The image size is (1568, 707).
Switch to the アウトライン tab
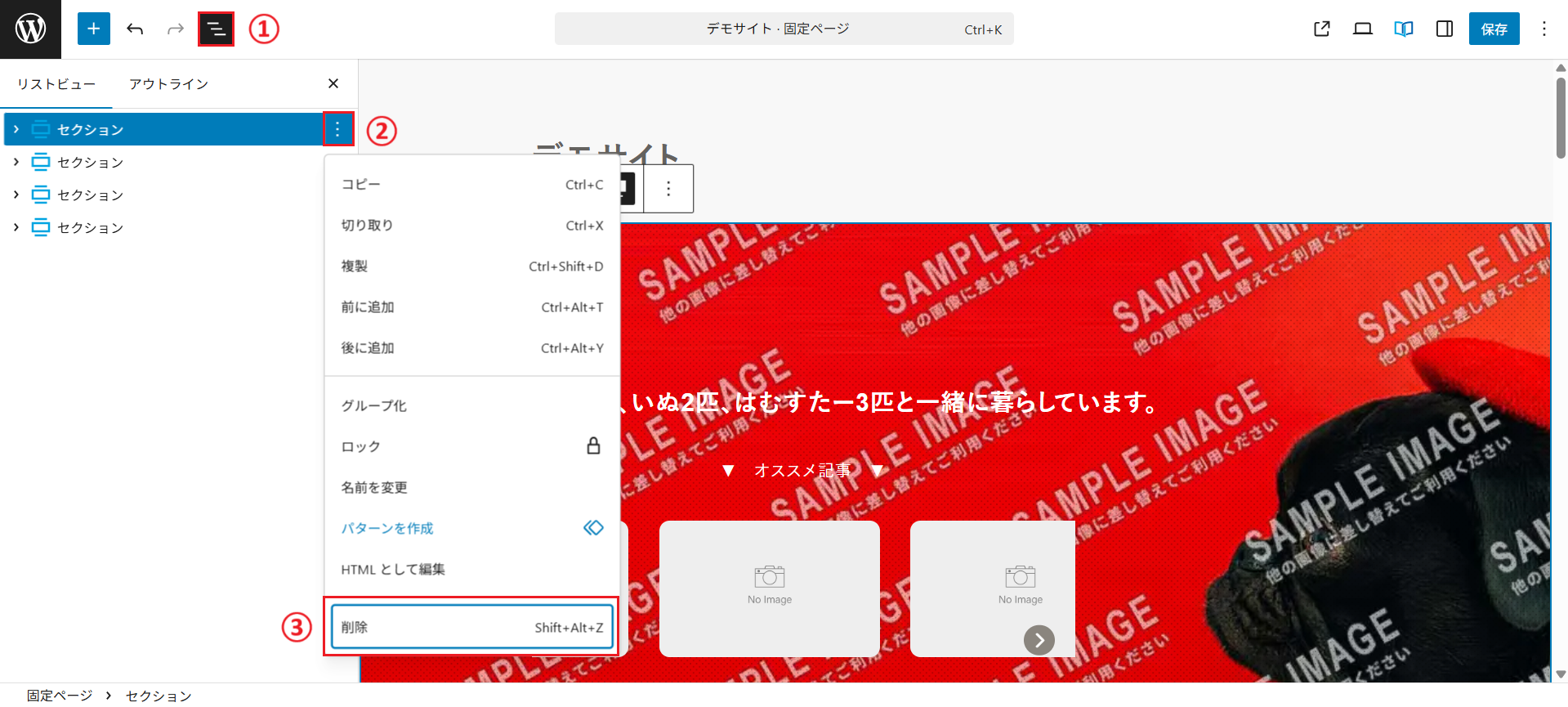pos(168,84)
